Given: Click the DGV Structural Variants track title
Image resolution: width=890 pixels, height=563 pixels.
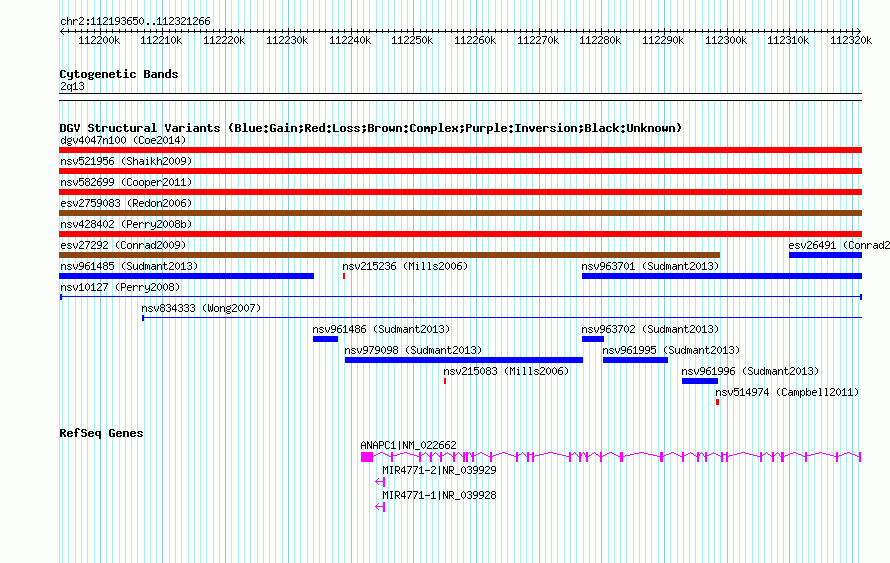Looking at the screenshot, I should point(370,128).
